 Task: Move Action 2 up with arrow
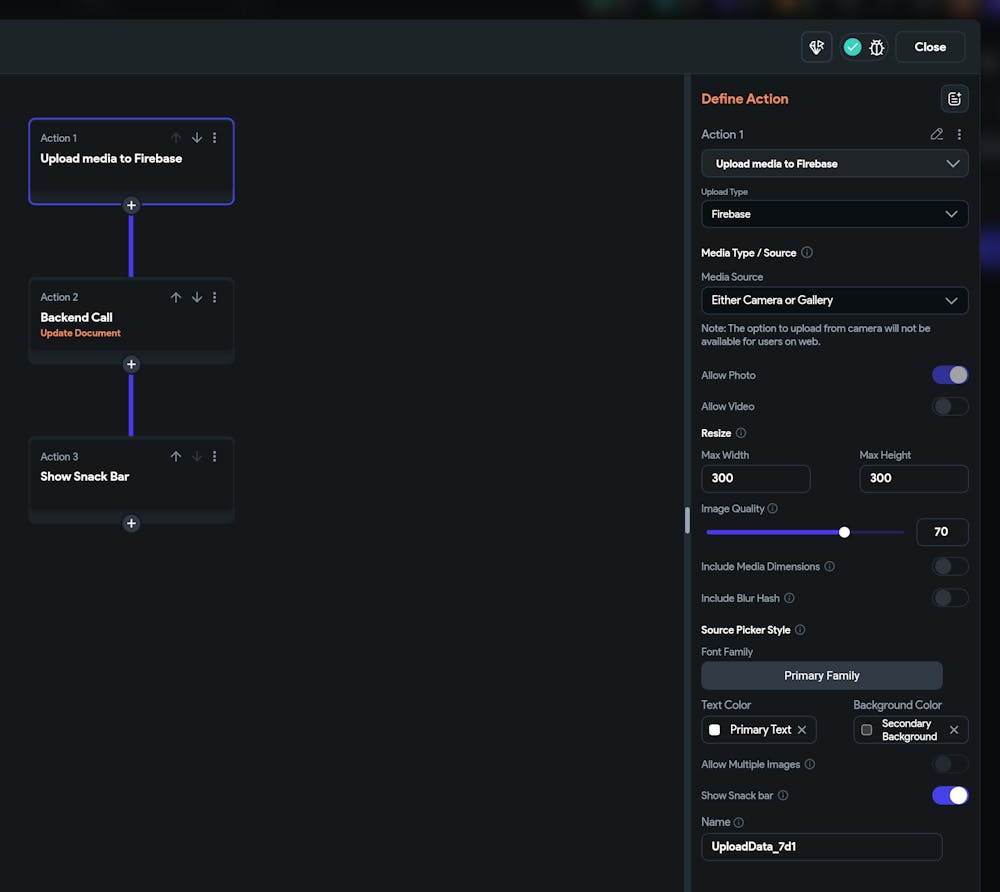click(x=176, y=297)
